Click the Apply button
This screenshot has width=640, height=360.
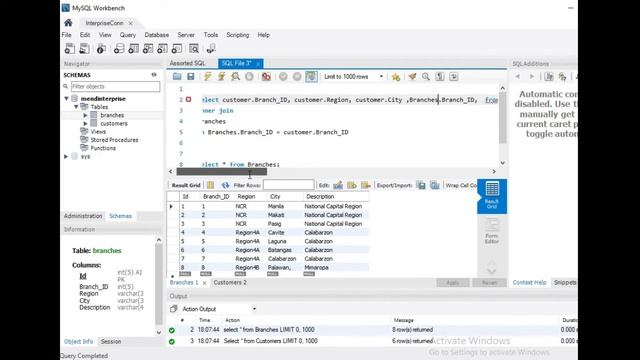coord(453,282)
